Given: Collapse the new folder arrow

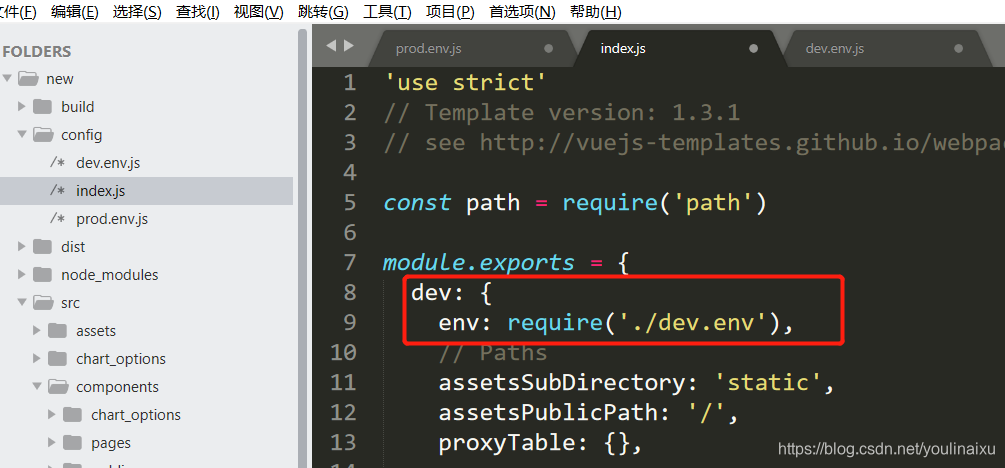Looking at the screenshot, I should tap(7, 79).
